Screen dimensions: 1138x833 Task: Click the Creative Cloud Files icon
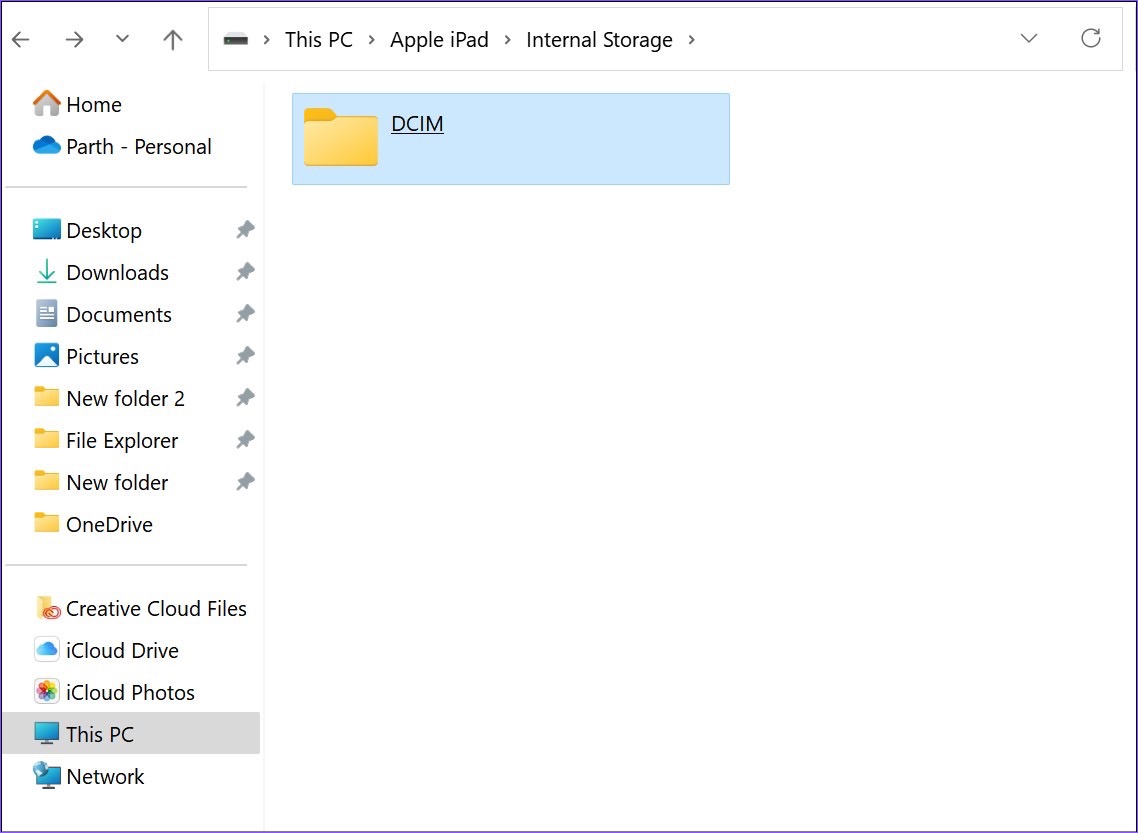click(x=47, y=608)
